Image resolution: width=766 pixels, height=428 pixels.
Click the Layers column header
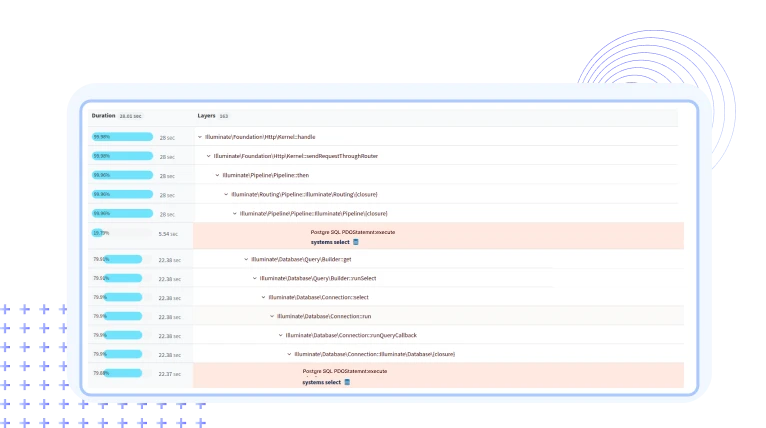coord(206,116)
